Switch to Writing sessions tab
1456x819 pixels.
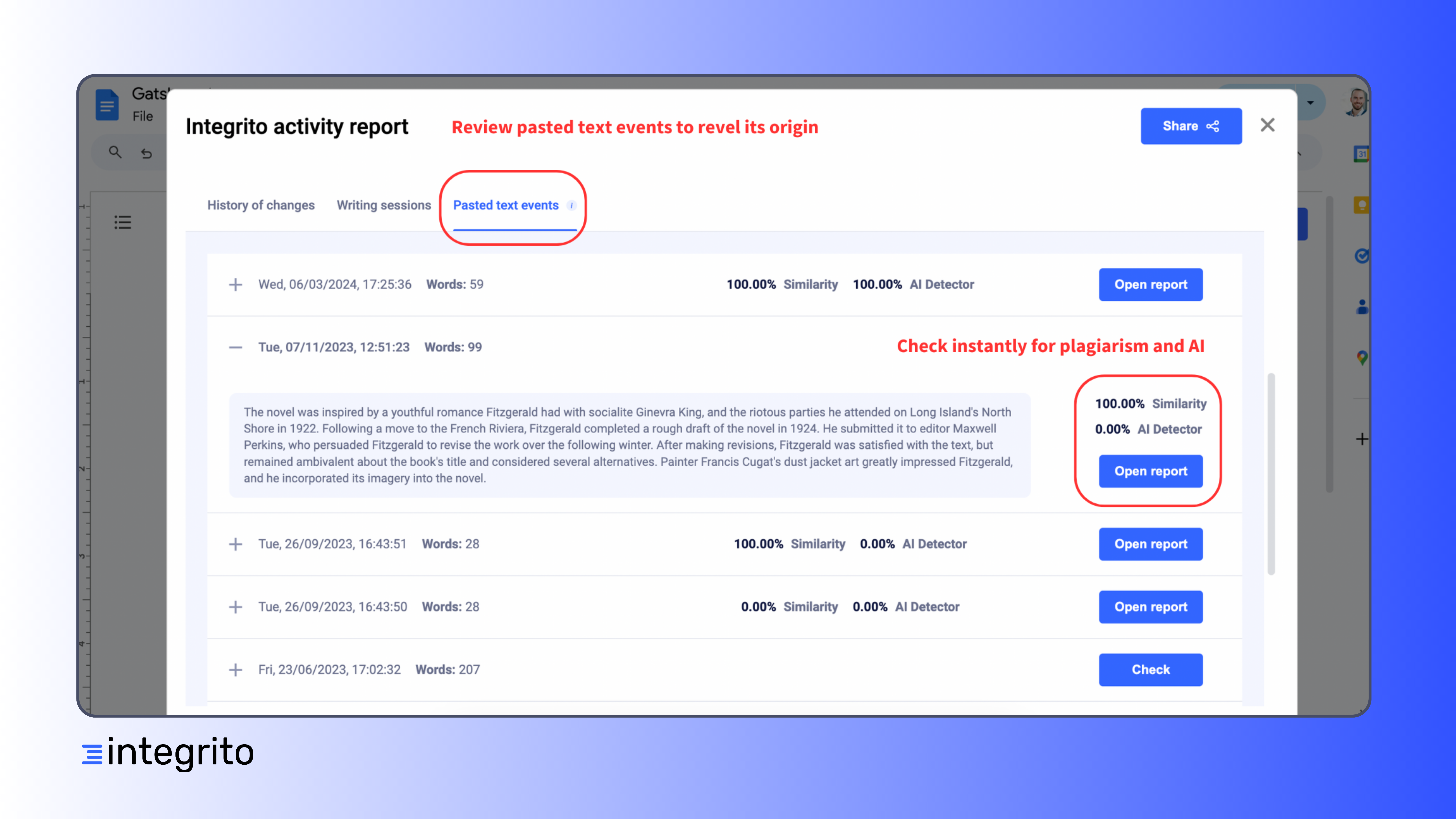tap(384, 205)
